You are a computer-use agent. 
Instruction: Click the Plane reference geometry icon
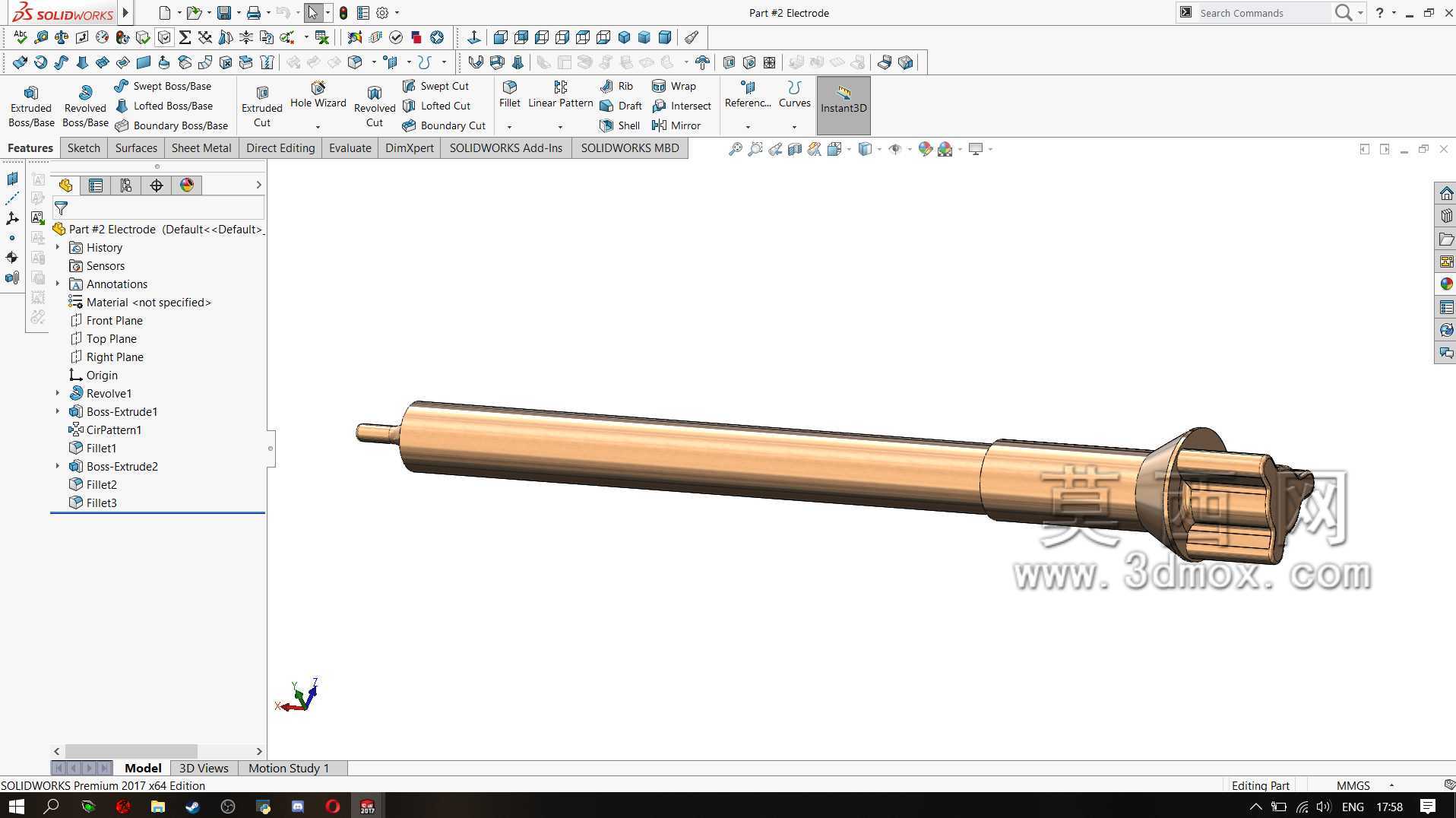click(12, 179)
